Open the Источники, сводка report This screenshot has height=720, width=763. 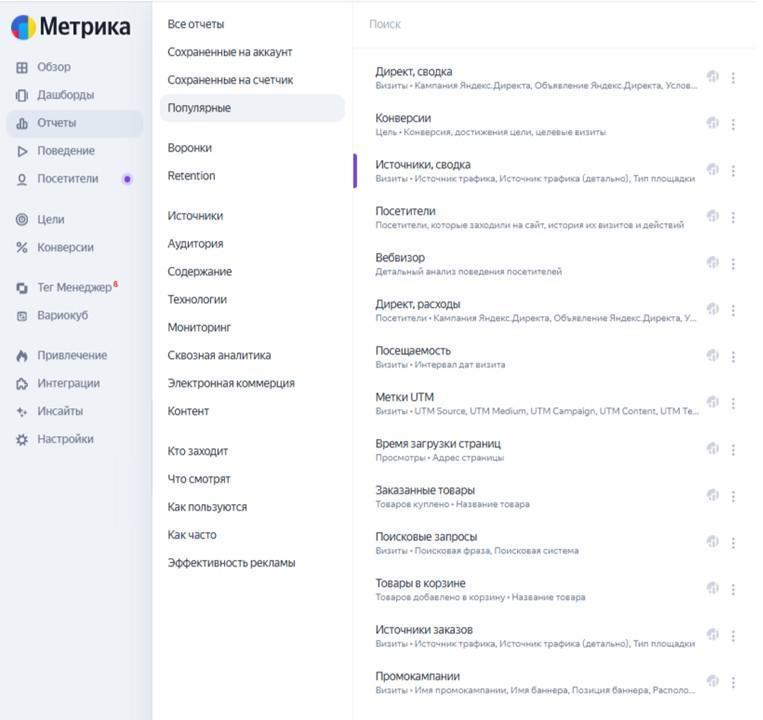pyautogui.click(x=423, y=165)
